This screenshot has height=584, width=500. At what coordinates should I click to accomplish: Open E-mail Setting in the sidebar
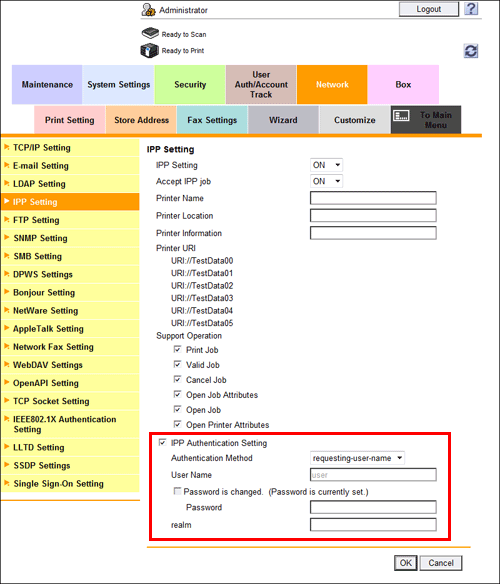(70, 166)
